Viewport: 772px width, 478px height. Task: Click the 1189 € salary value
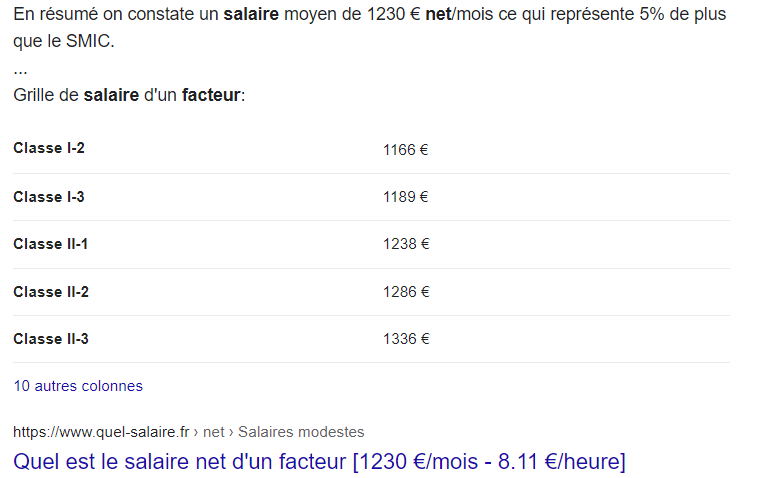tap(405, 197)
